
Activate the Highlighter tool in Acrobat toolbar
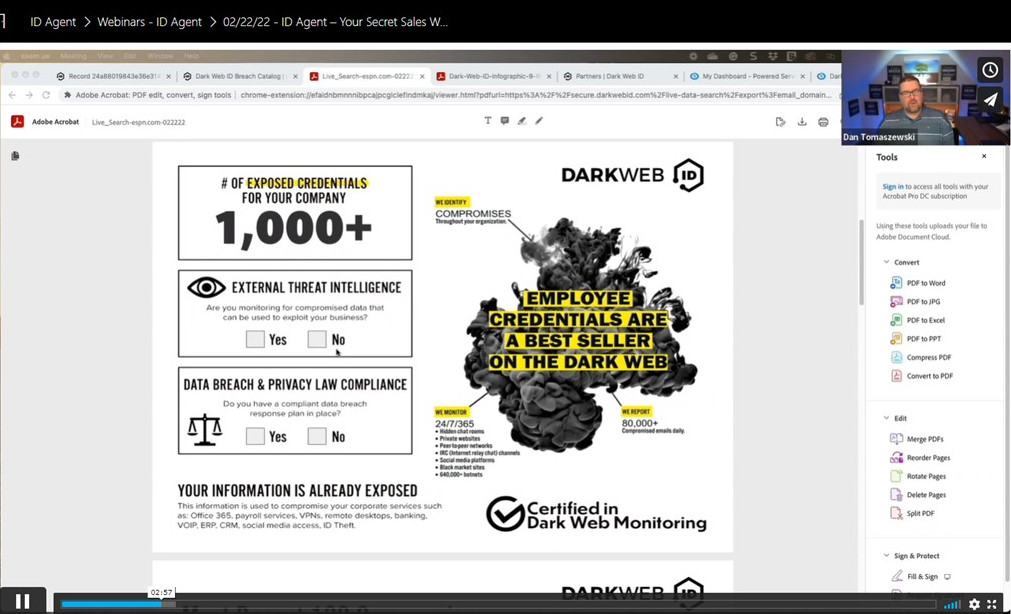[522, 121]
